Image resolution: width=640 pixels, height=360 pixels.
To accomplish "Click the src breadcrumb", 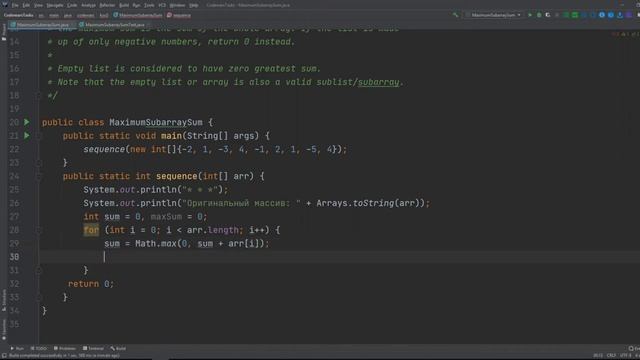I will (41, 15).
